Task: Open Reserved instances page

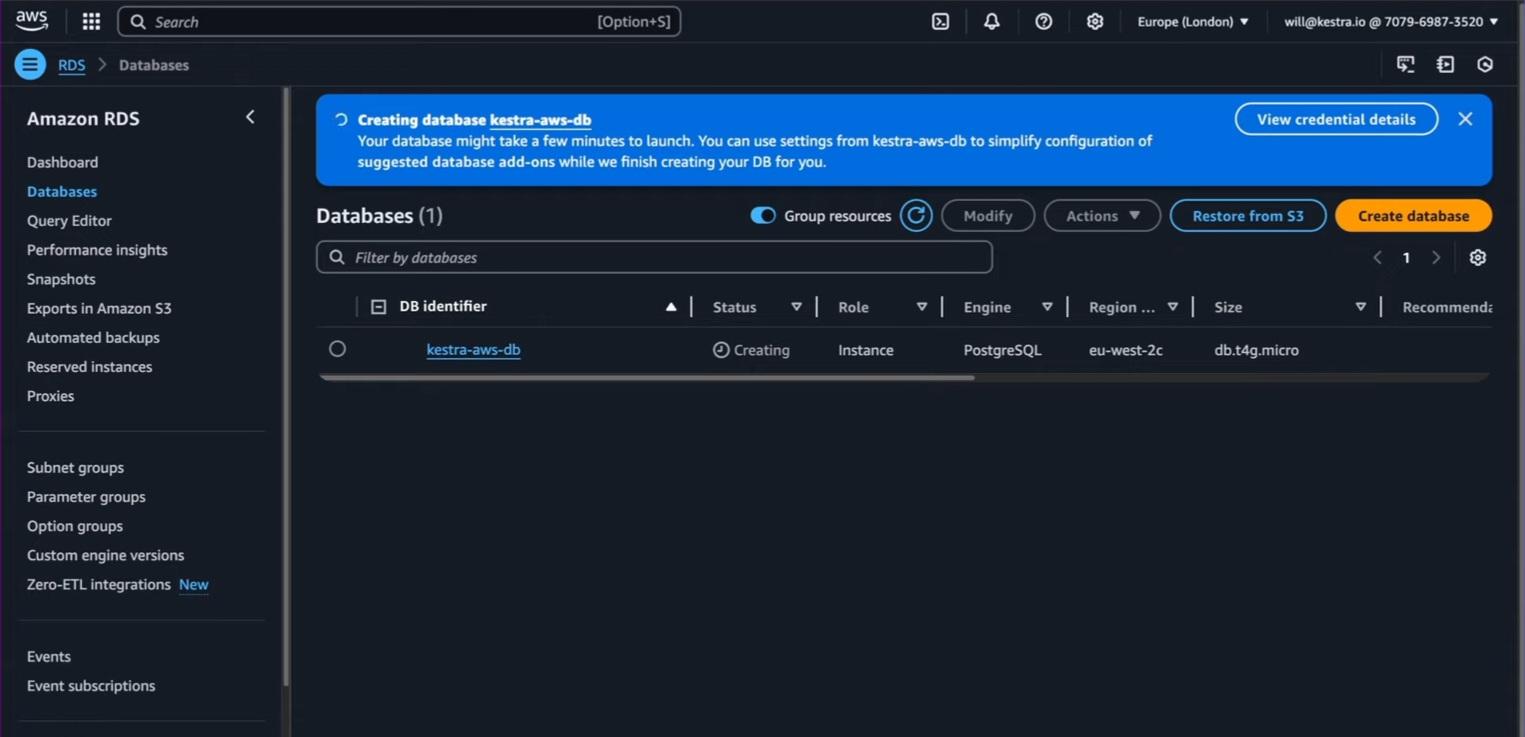Action: tap(90, 367)
